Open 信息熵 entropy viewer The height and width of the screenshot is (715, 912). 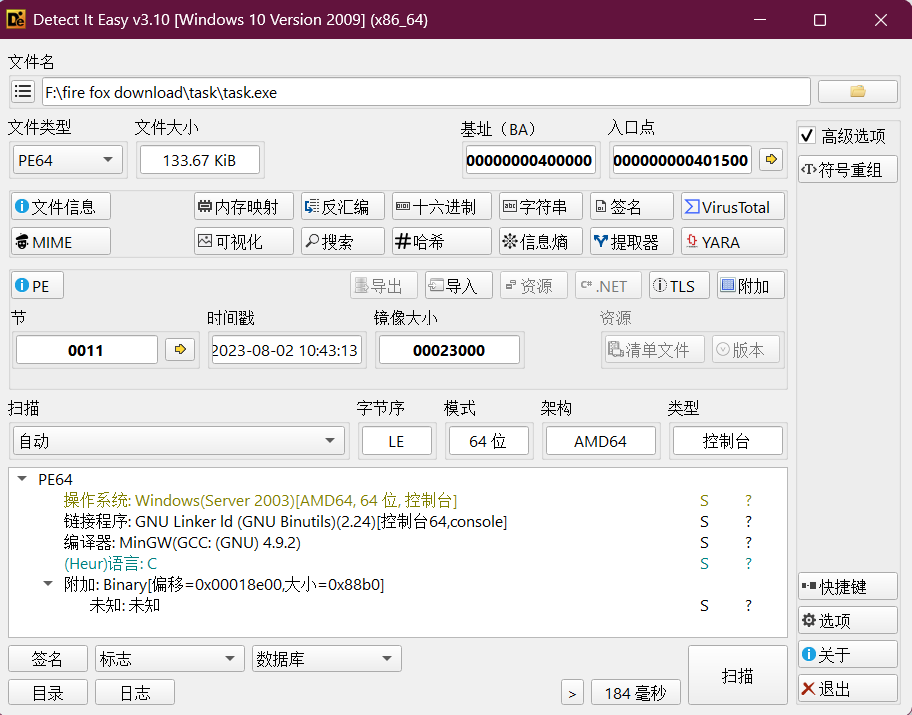(540, 241)
